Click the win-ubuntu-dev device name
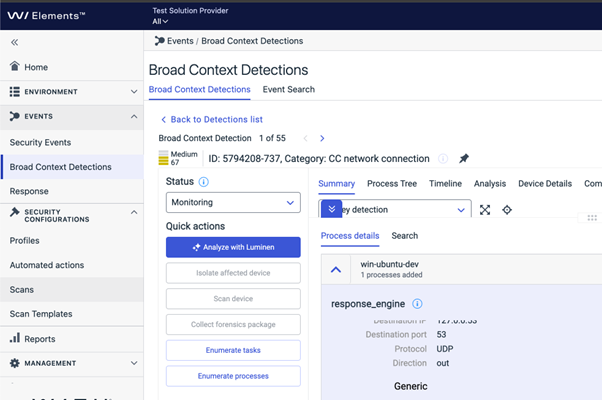This screenshot has width=602, height=400. tap(389, 264)
